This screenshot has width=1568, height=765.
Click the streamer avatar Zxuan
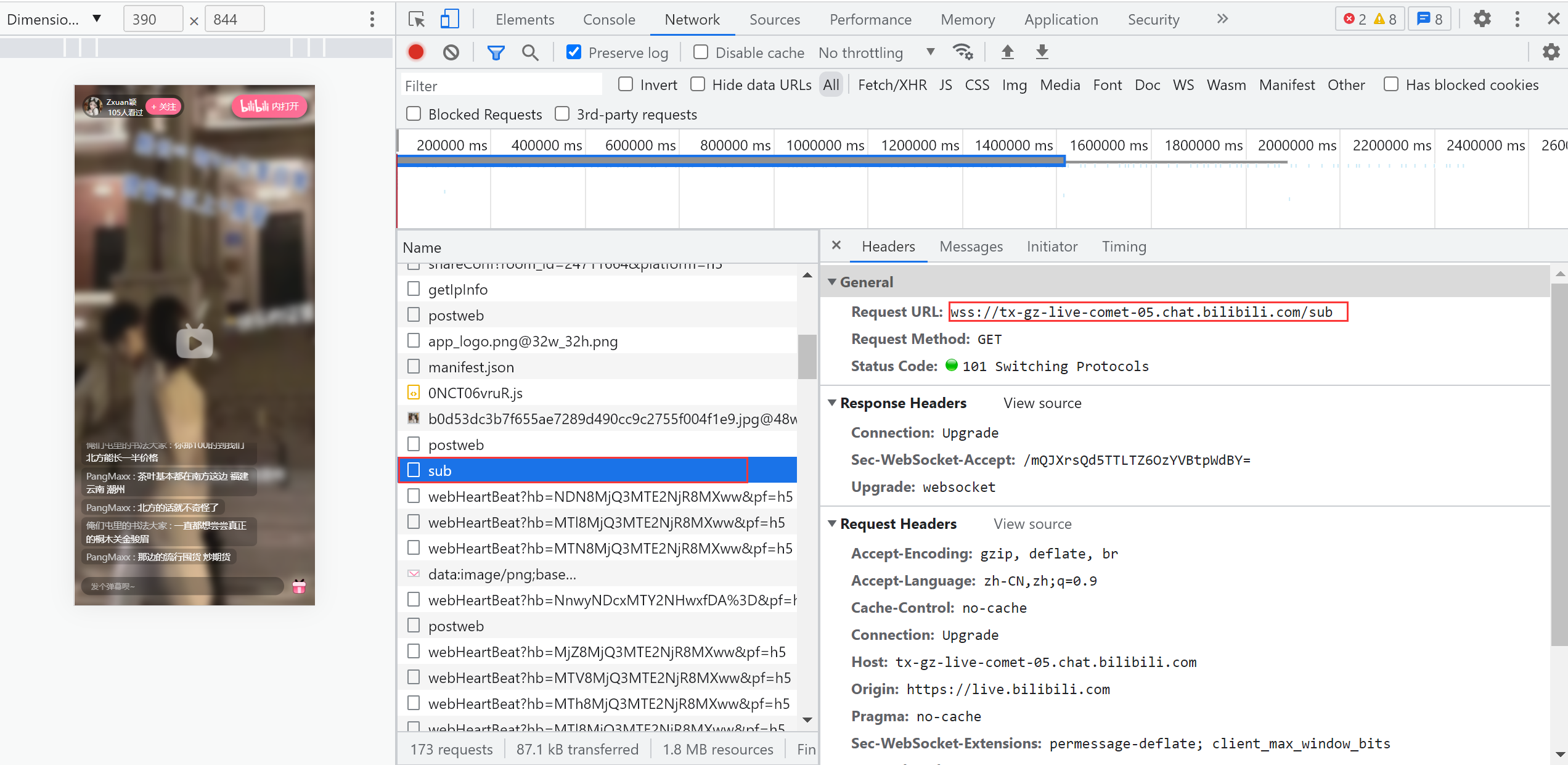(x=93, y=106)
